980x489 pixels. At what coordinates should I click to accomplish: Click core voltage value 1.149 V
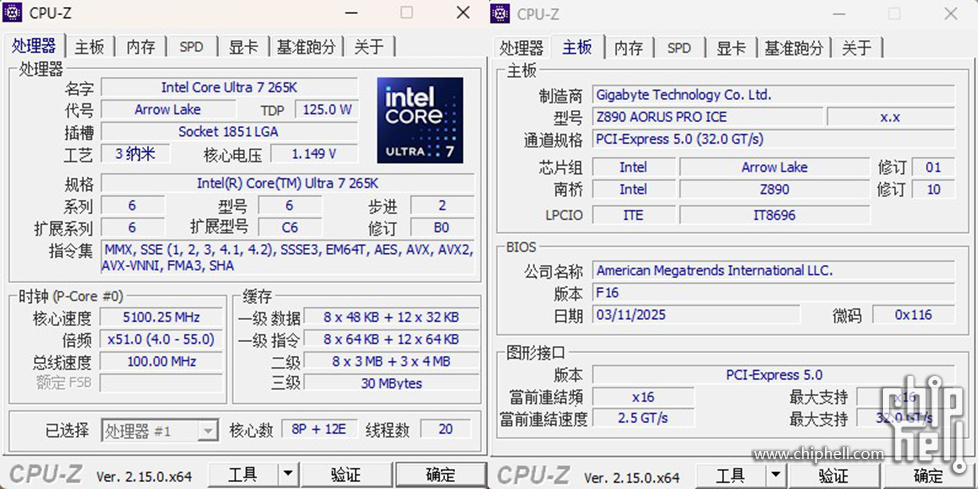click(314, 154)
